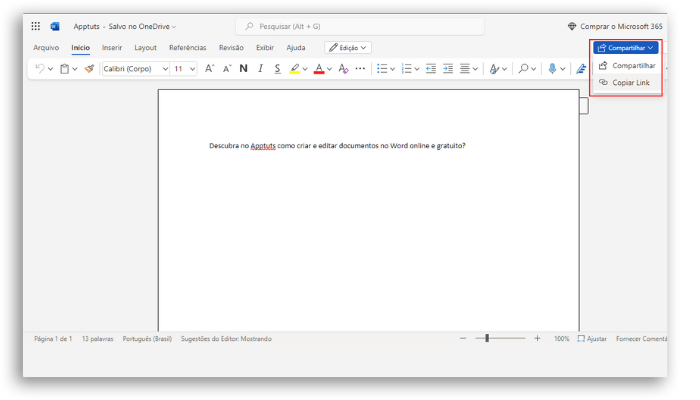Toggle underline formatting (S)

(277, 69)
